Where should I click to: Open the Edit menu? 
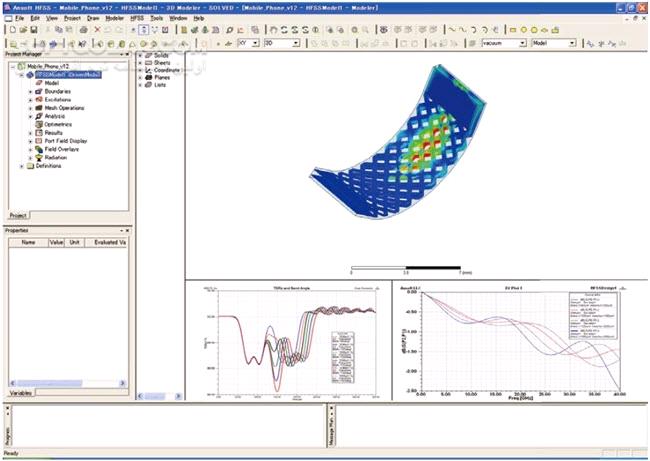tap(35, 18)
